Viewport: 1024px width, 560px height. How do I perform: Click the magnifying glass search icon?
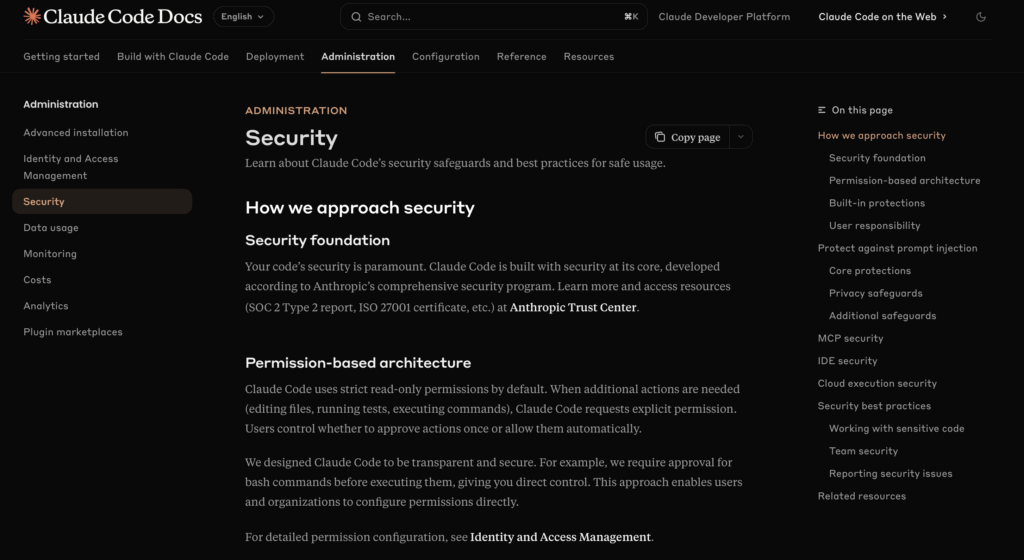coord(357,17)
